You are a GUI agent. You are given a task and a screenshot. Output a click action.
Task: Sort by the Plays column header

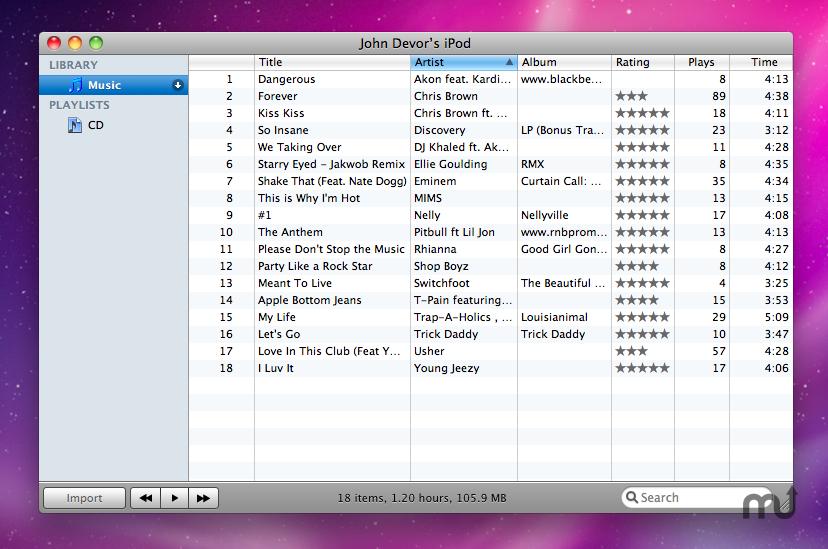tap(701, 62)
